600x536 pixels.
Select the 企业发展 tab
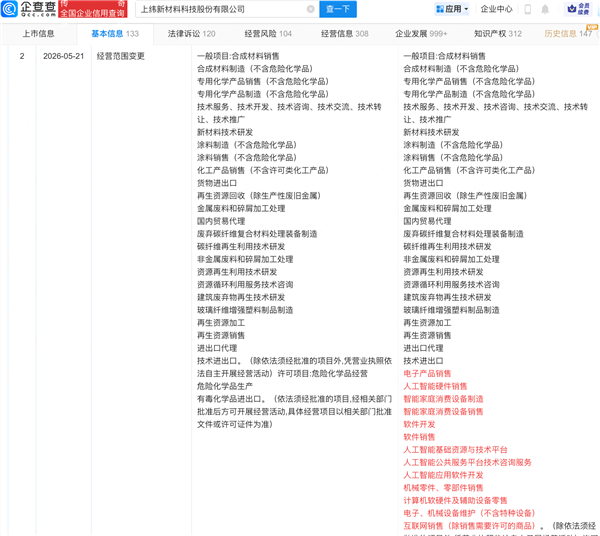(x=421, y=34)
